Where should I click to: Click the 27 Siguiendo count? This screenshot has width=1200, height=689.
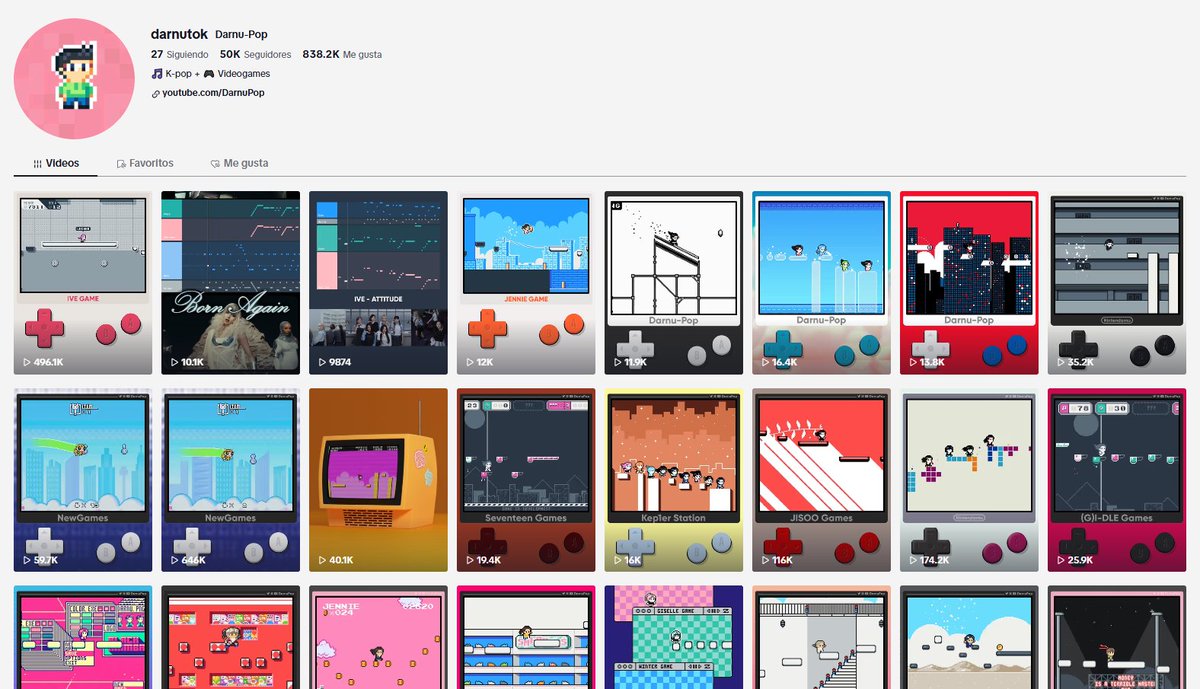(179, 55)
